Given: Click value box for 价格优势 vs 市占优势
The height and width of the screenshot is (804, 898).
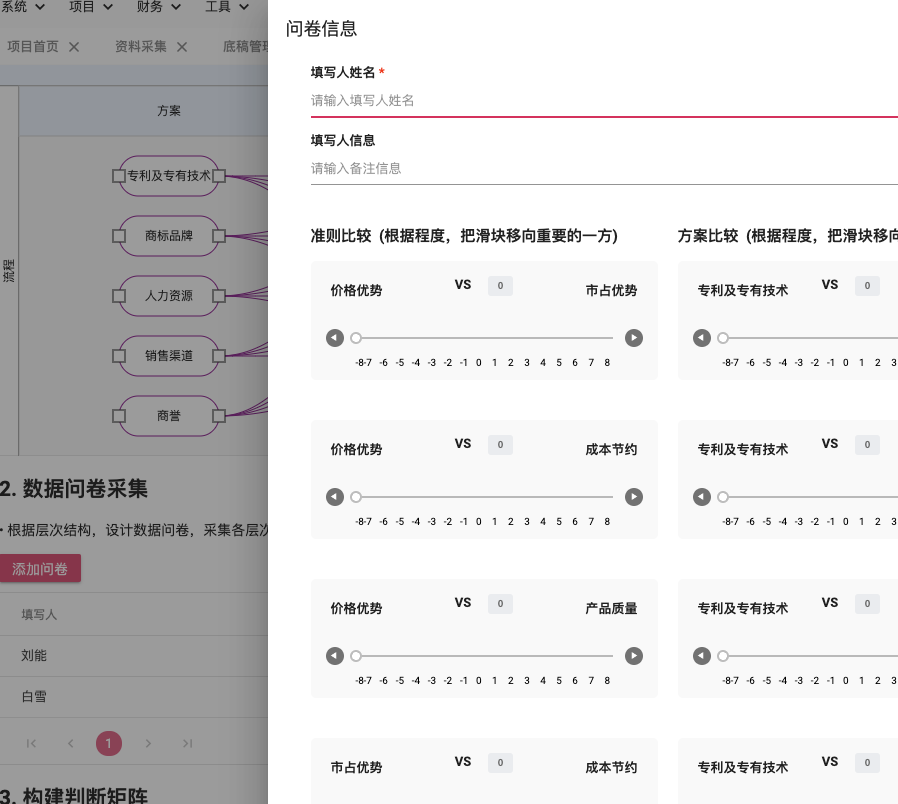Looking at the screenshot, I should click(x=500, y=286).
